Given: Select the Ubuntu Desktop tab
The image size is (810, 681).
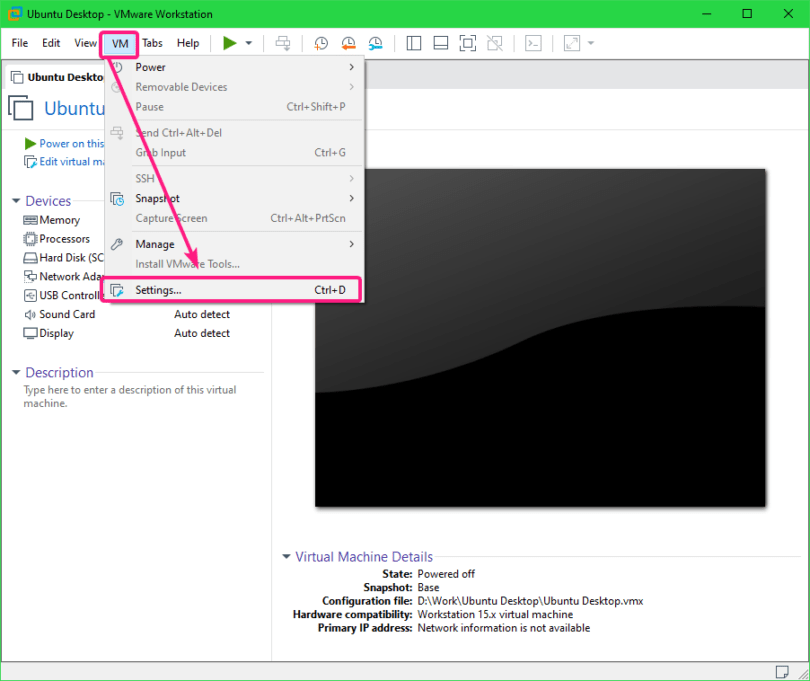Looking at the screenshot, I should [x=57, y=77].
